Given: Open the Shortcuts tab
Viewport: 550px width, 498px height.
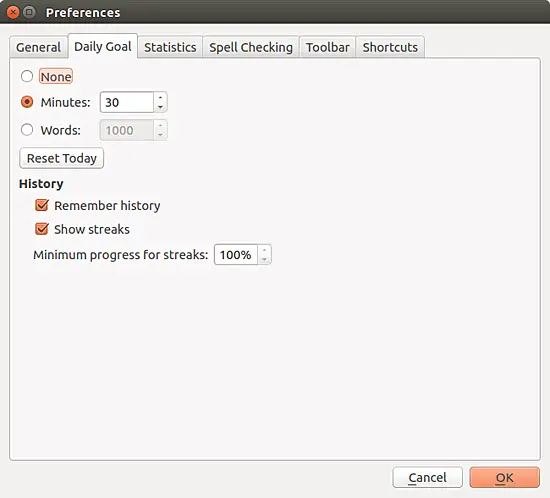Looking at the screenshot, I should (390, 47).
